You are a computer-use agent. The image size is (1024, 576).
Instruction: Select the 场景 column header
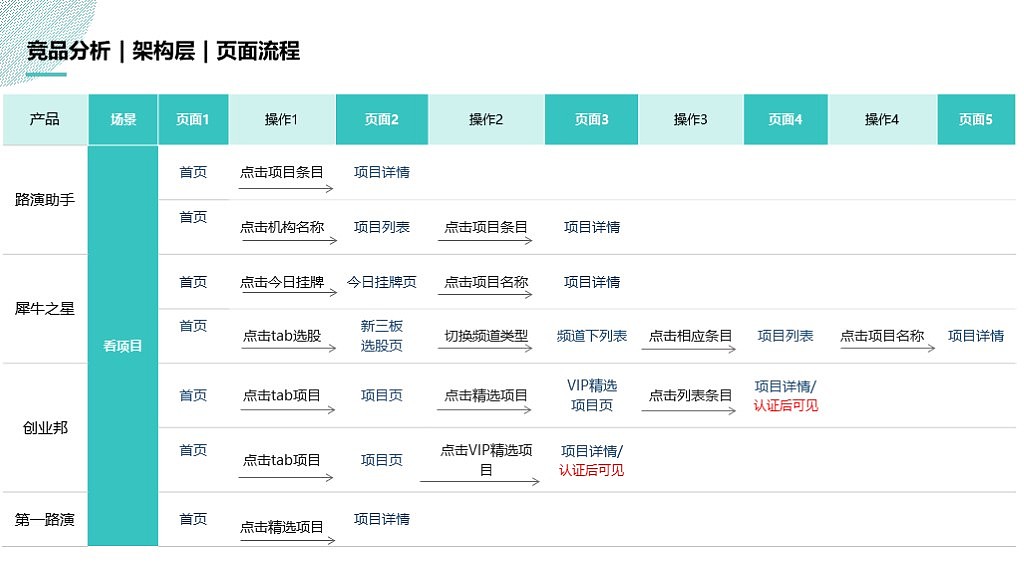coord(123,119)
